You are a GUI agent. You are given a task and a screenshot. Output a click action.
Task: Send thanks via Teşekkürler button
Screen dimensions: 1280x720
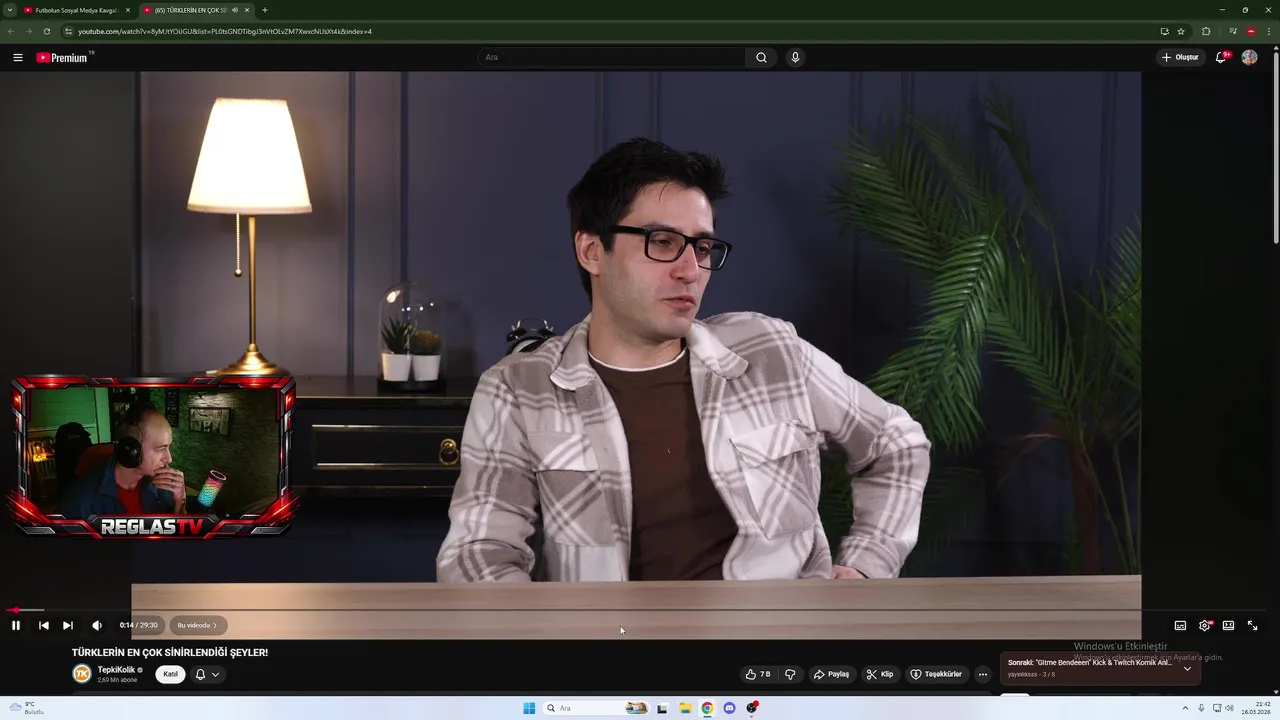click(936, 674)
